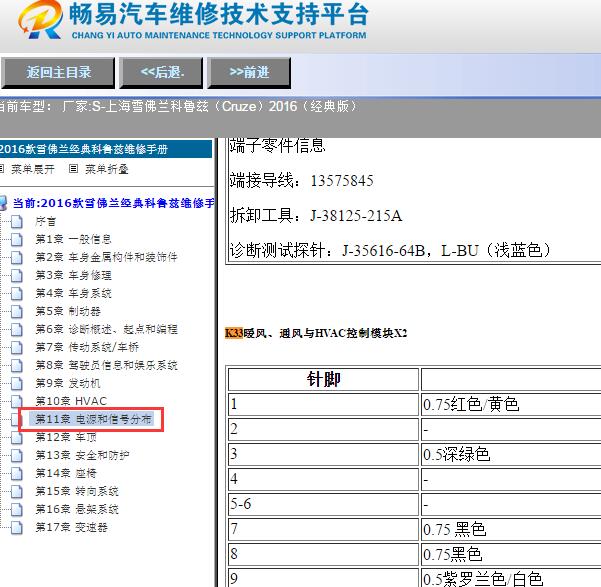Open 第1章 一般信息
The image size is (601, 587).
[73, 239]
